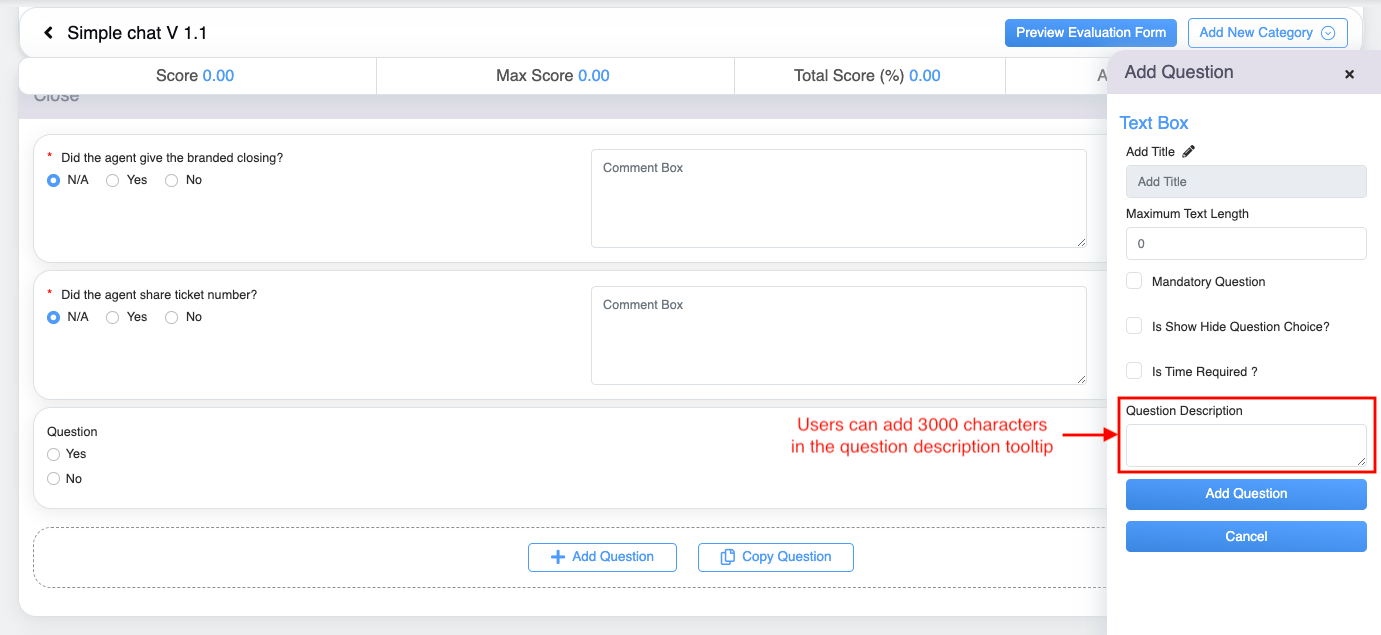
Task: Select No for ticket number question
Action: tap(172, 317)
